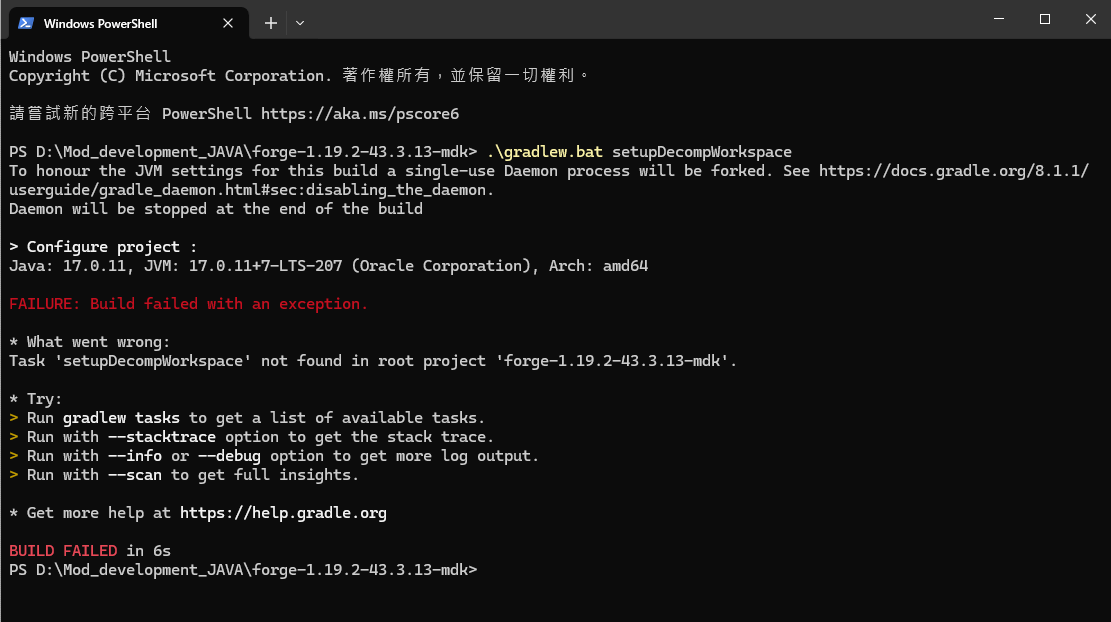Click the maximize window button
Viewport: 1111px width, 622px height.
(x=1044, y=18)
